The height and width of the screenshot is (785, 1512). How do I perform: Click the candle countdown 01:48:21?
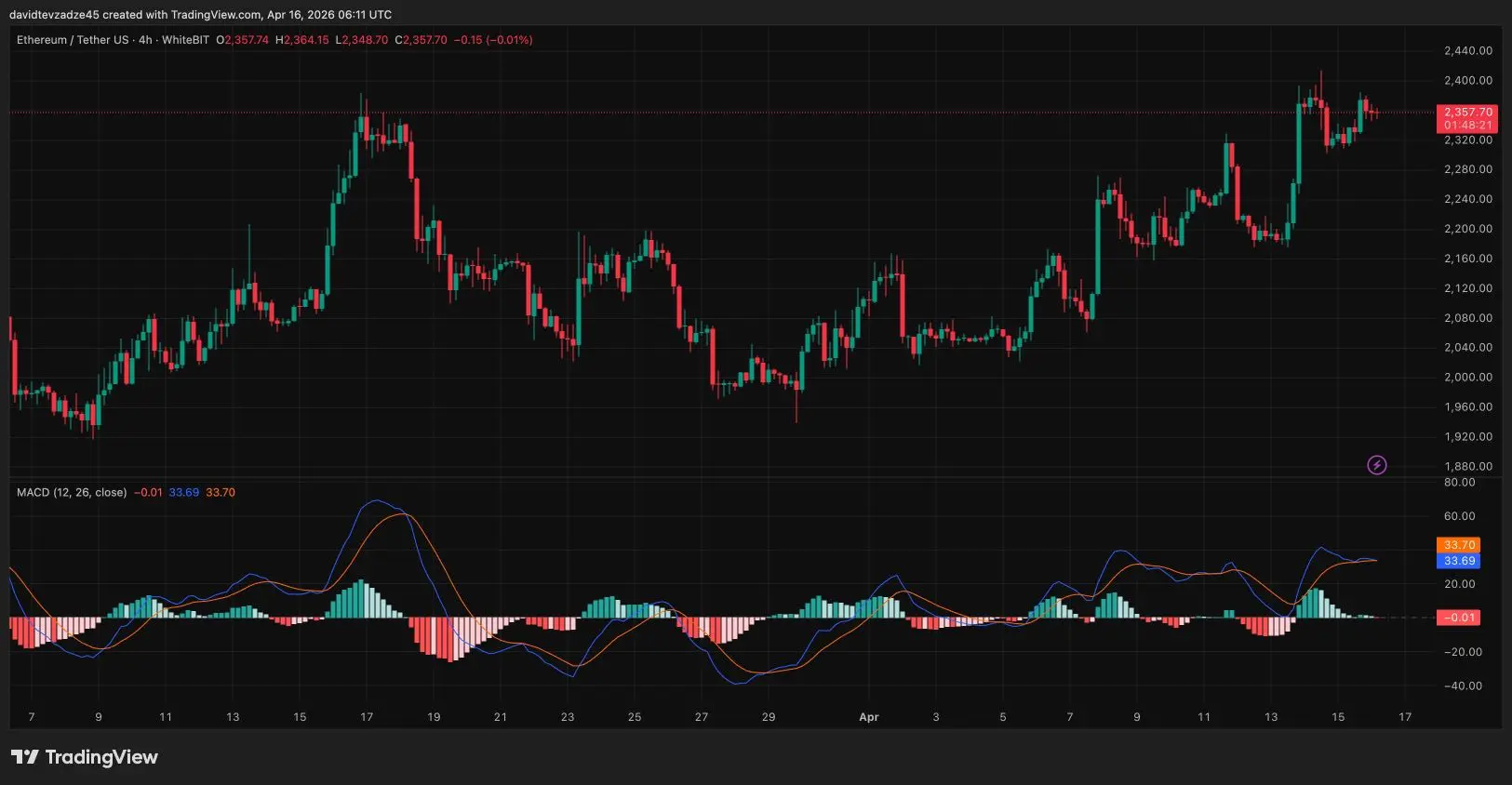click(1468, 125)
